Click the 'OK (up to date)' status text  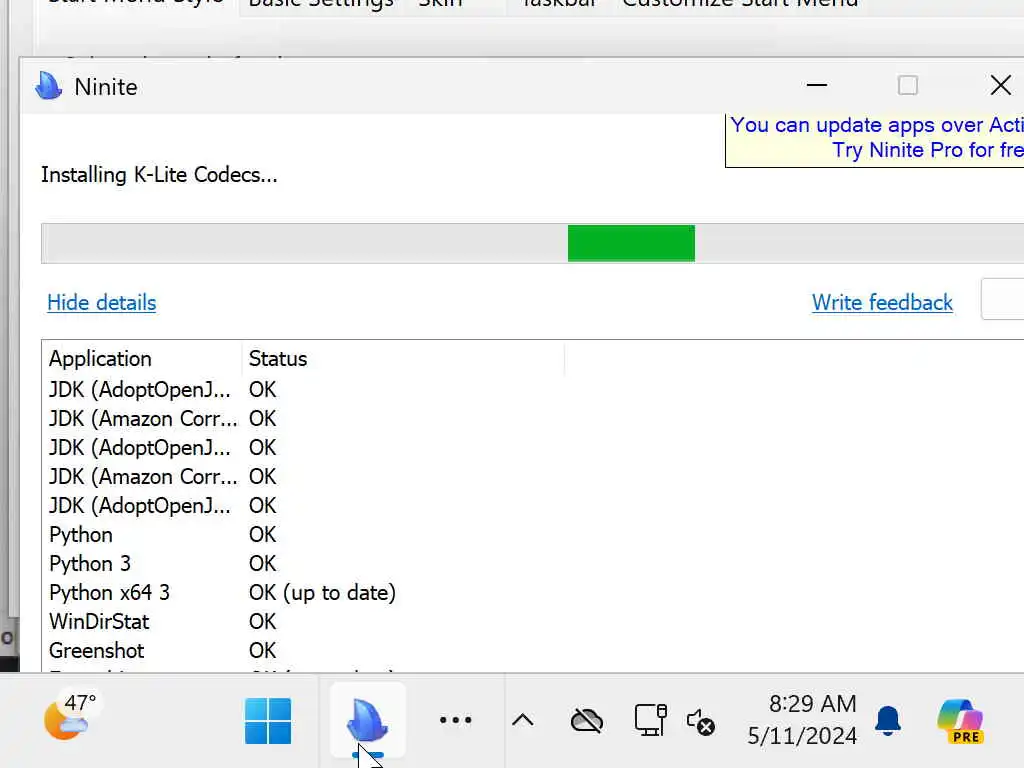(322, 593)
